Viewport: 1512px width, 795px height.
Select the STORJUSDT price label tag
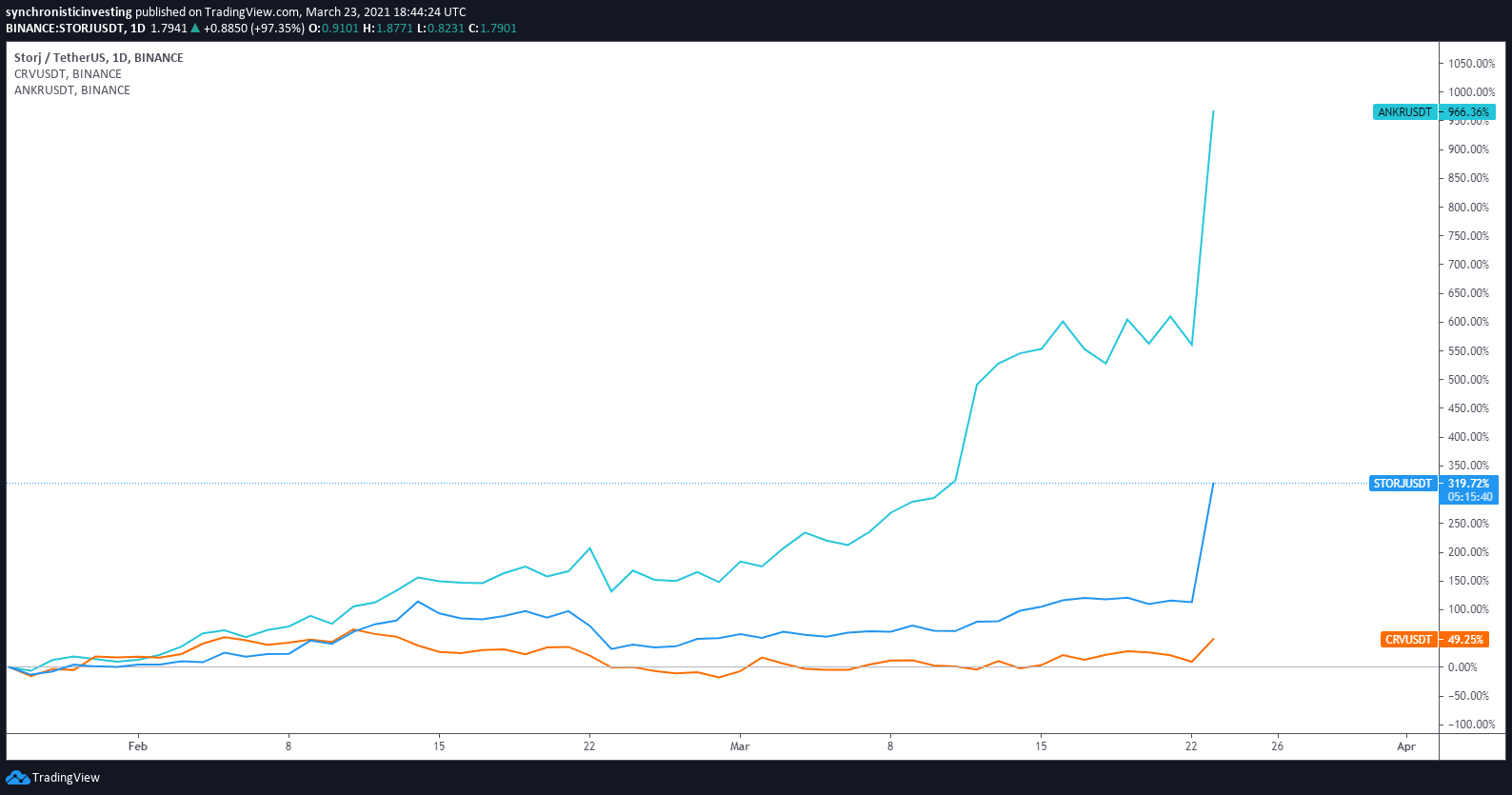point(1402,484)
